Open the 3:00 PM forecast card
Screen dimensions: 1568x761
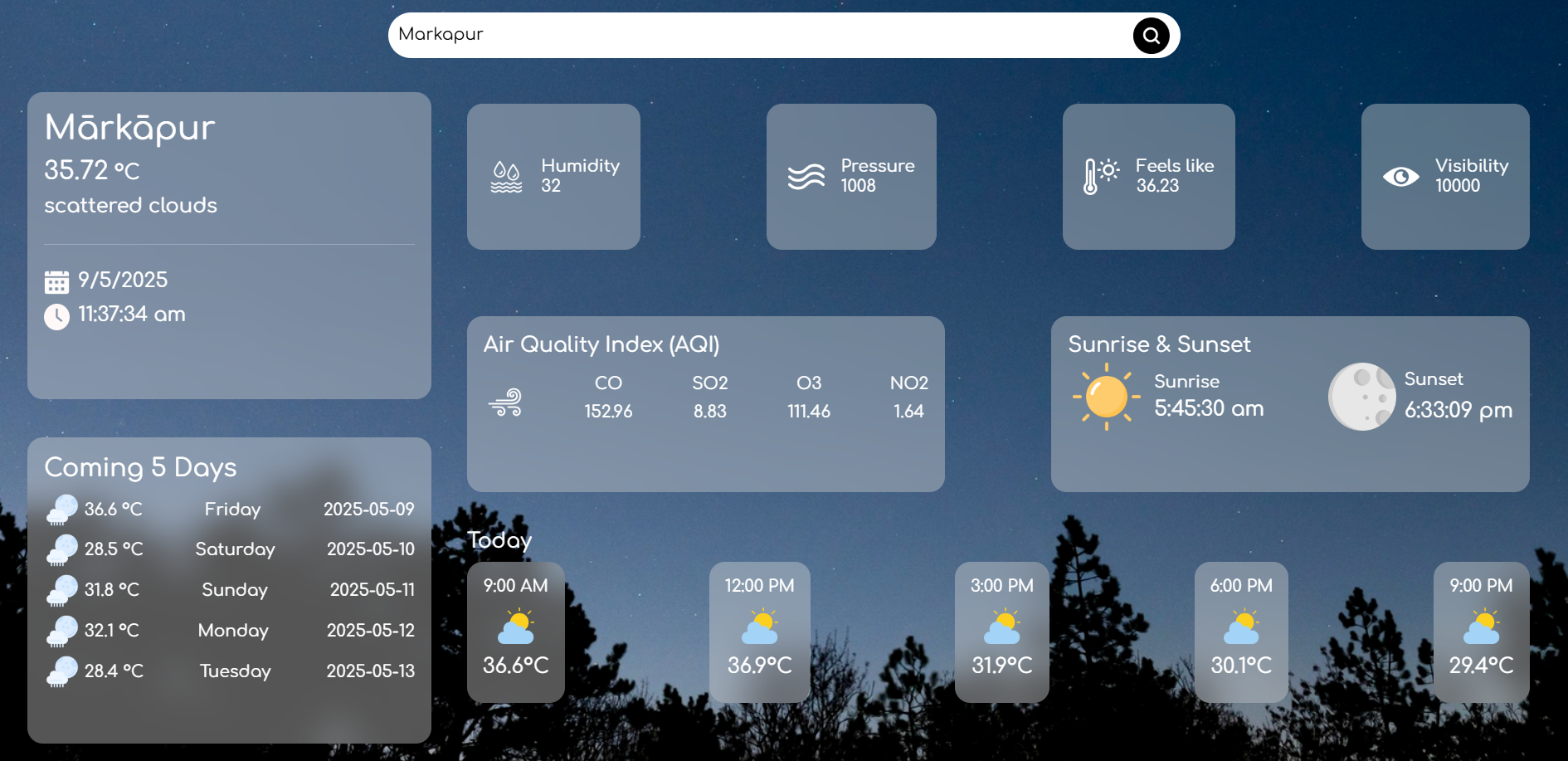(x=1001, y=632)
